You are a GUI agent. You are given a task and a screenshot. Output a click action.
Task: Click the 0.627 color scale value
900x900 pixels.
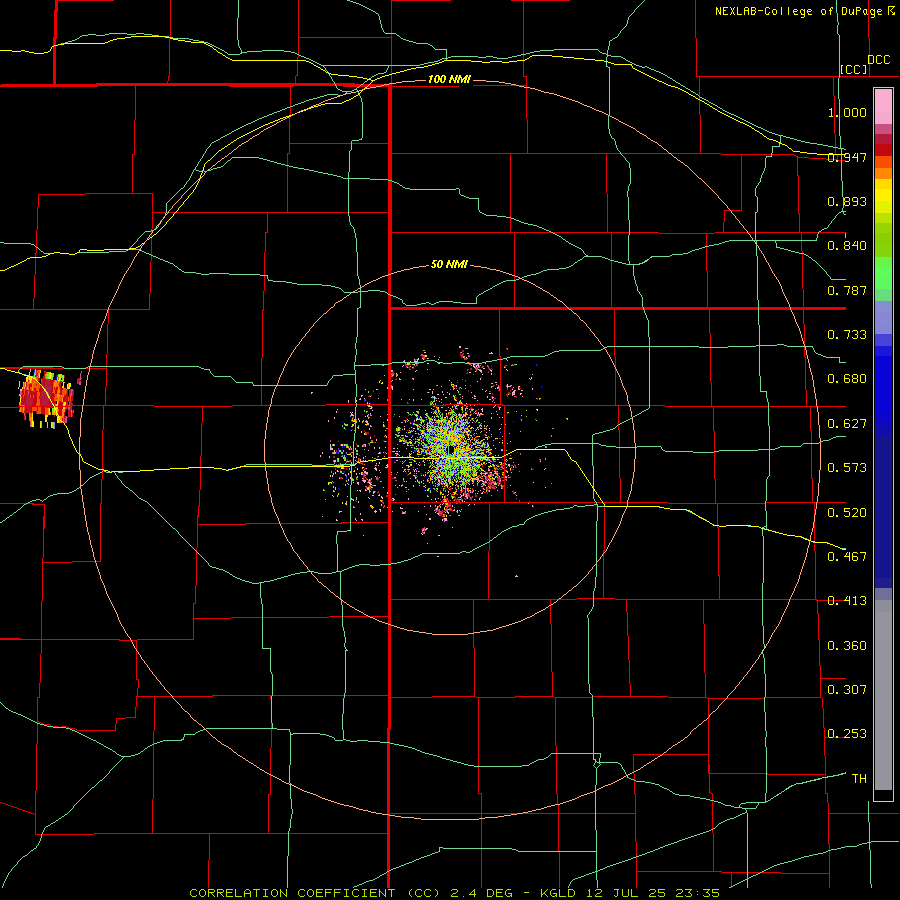847,424
